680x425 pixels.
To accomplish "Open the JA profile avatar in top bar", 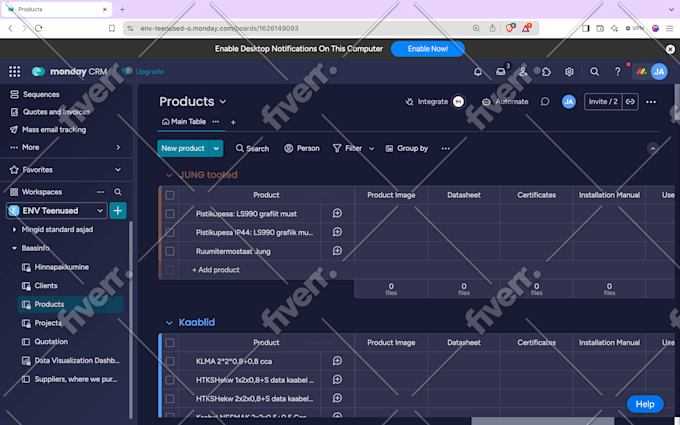I will [x=659, y=72].
